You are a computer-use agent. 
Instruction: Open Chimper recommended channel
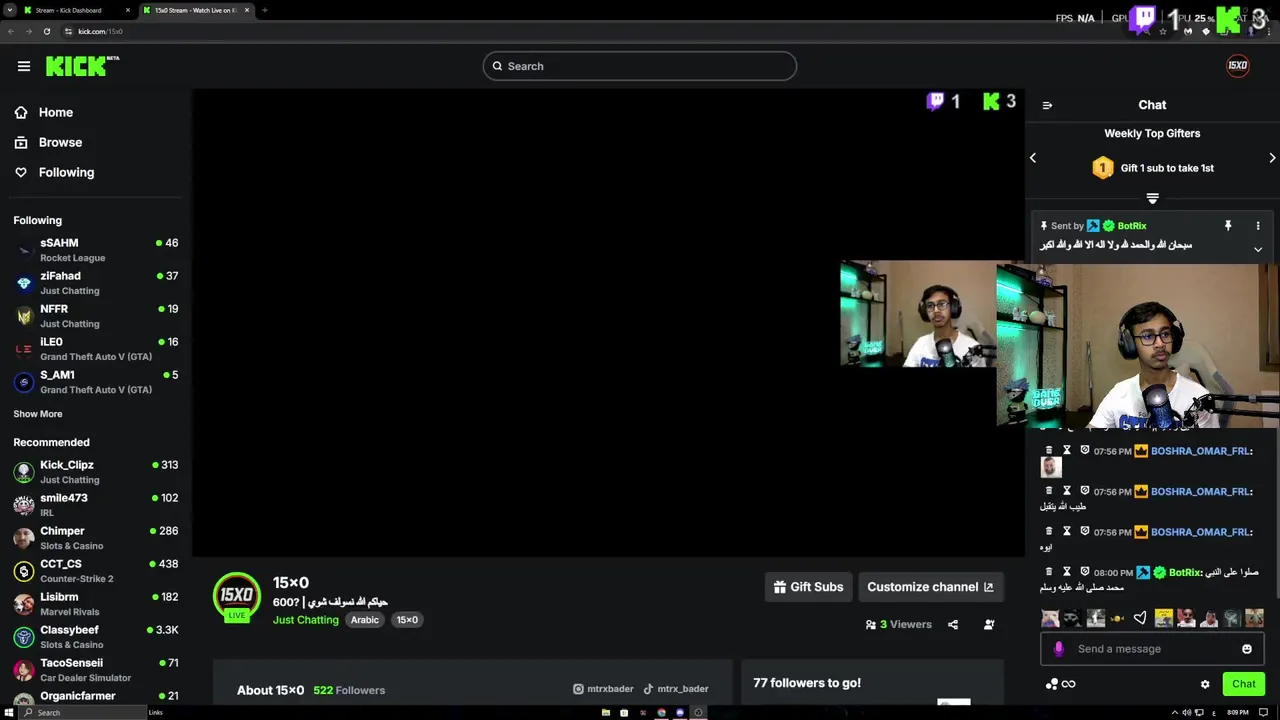click(x=96, y=538)
